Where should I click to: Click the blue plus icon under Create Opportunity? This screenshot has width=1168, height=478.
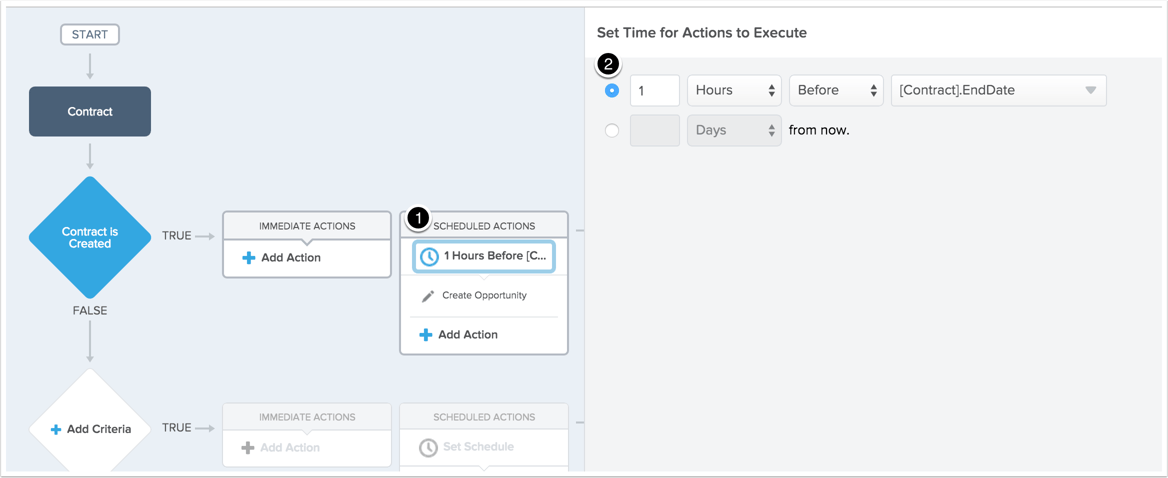click(425, 335)
